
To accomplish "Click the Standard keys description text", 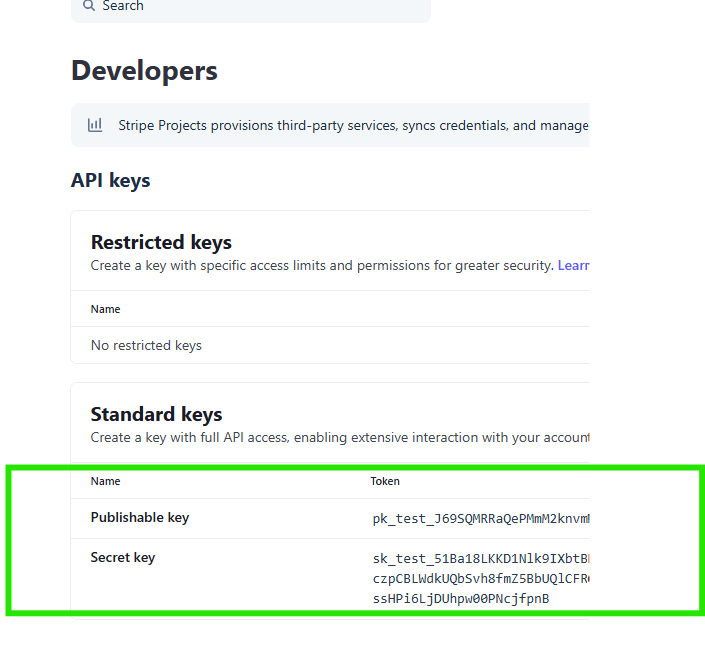I will pyautogui.click(x=340, y=438).
